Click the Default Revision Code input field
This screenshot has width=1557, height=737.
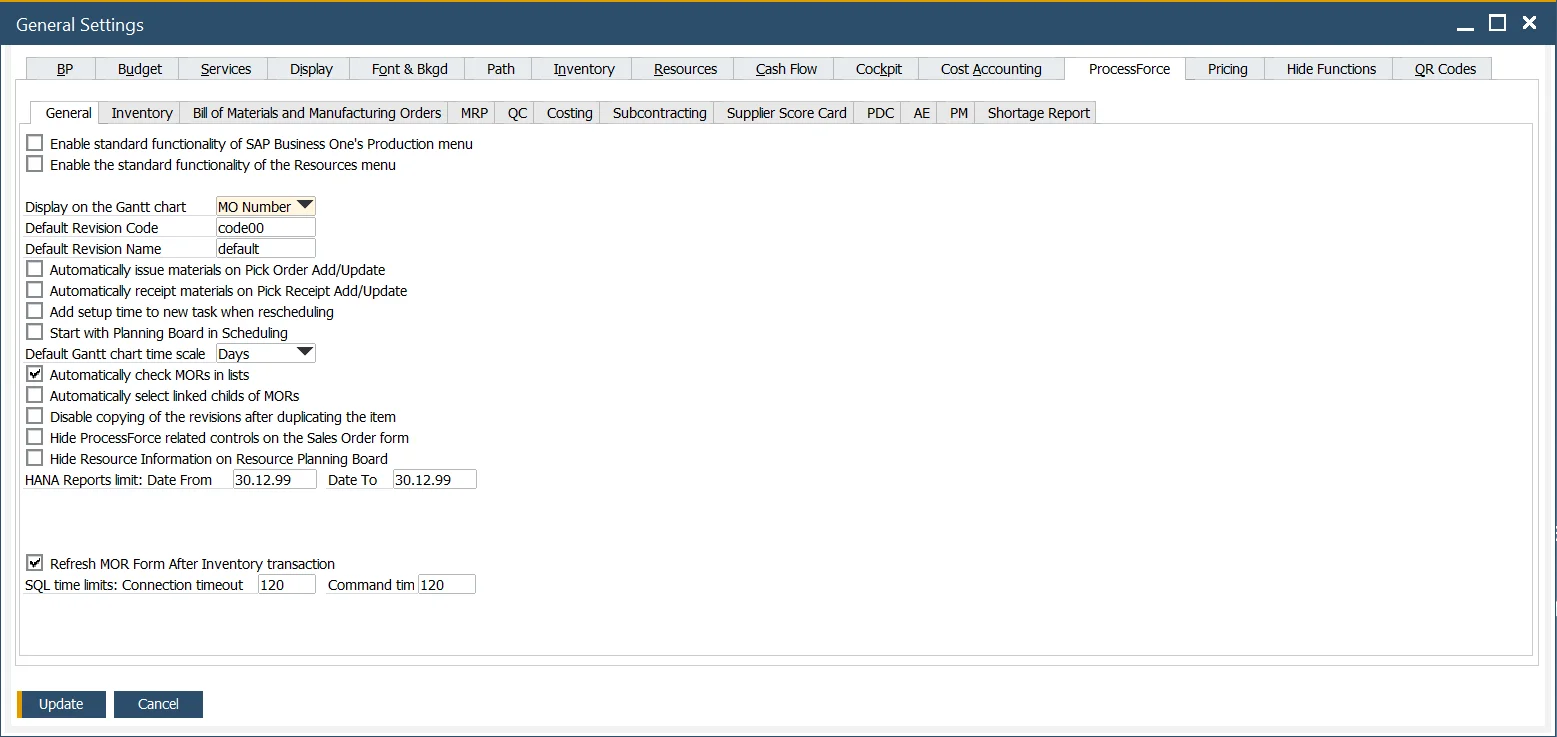point(265,227)
